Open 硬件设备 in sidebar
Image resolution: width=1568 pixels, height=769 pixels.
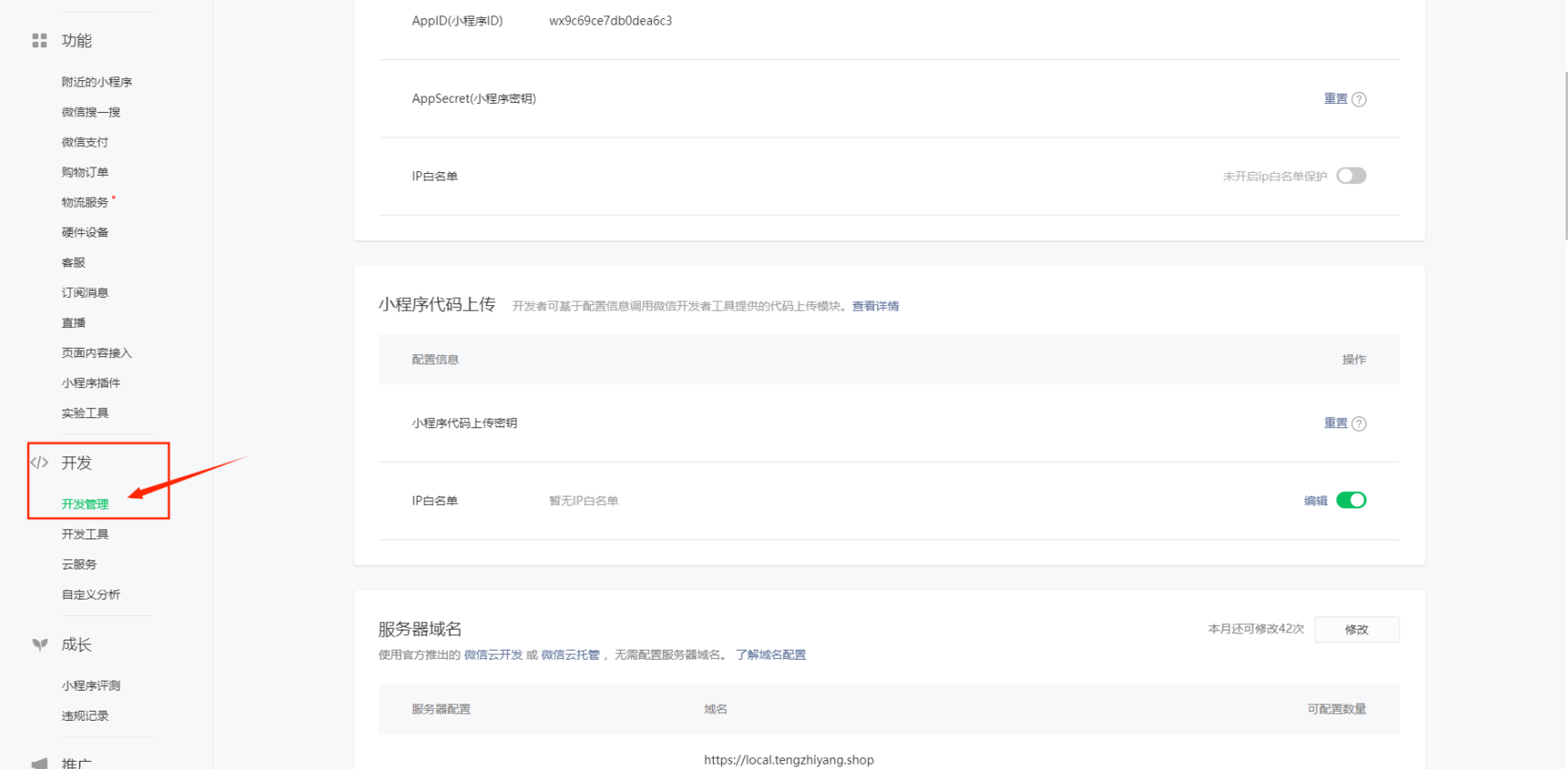point(85,232)
